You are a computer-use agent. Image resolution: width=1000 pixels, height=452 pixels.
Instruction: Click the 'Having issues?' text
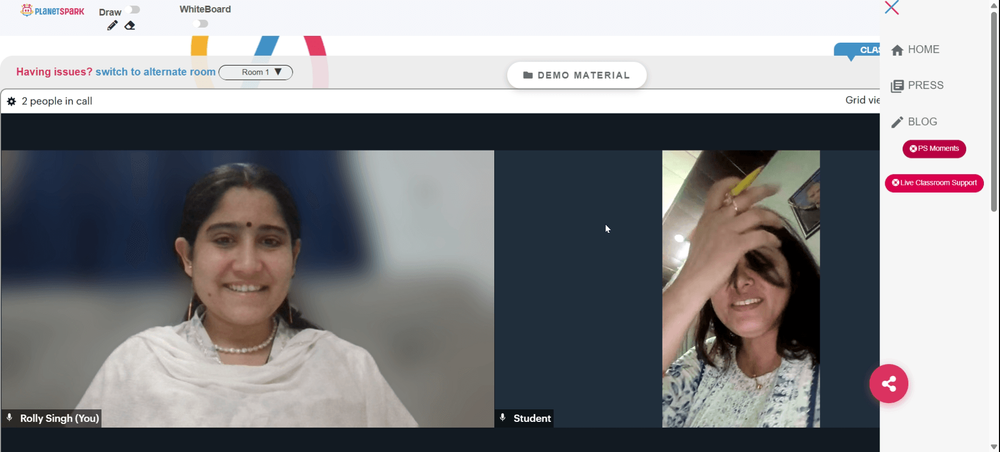coord(54,72)
